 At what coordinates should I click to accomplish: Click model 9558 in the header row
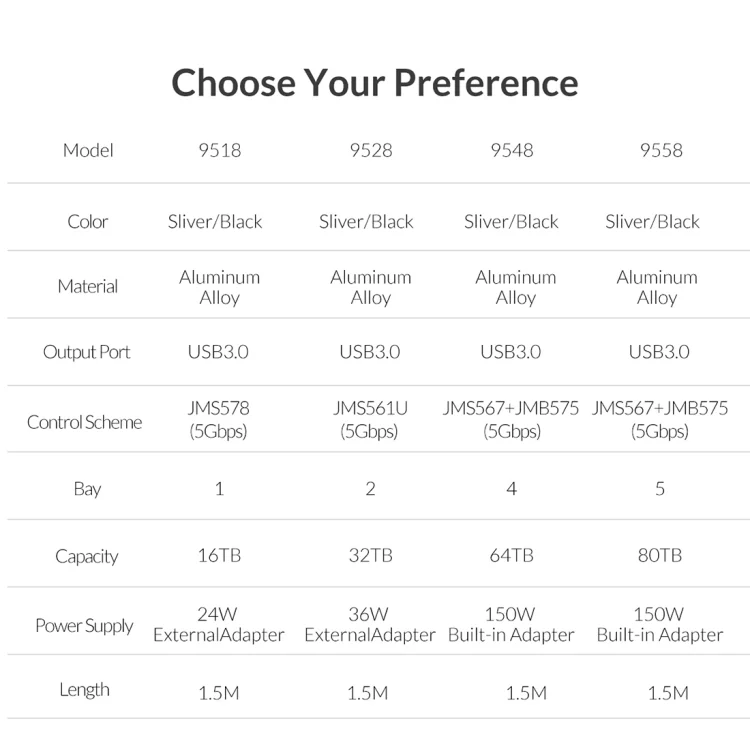(660, 150)
